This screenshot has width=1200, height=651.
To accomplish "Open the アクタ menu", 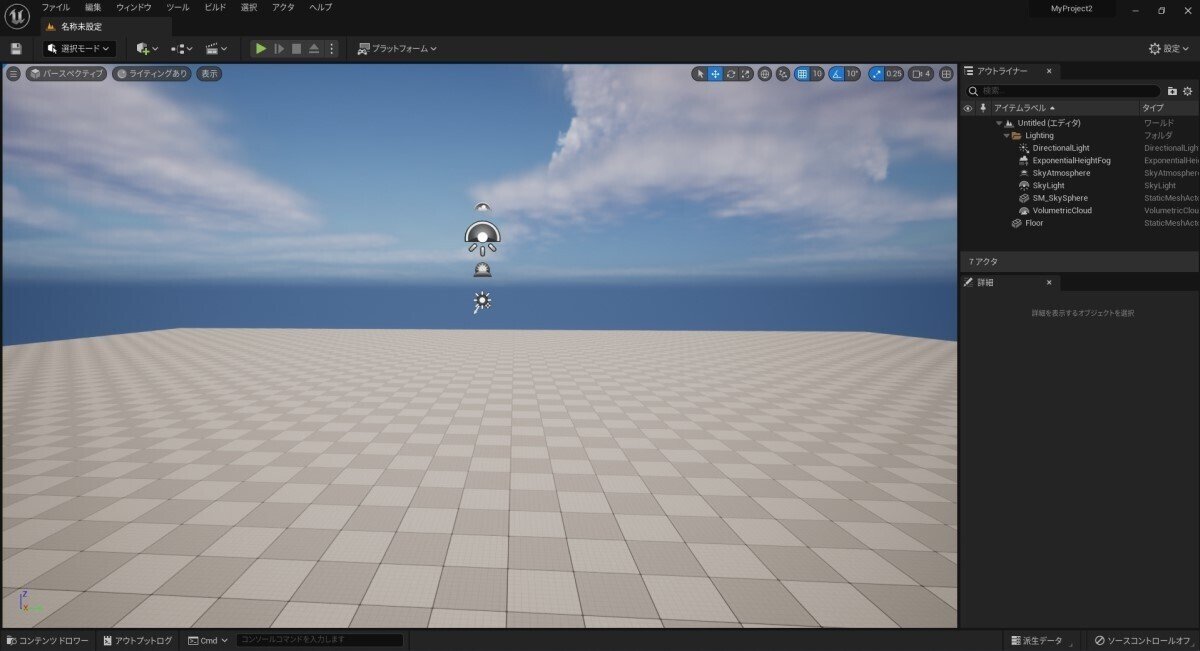I will (283, 7).
